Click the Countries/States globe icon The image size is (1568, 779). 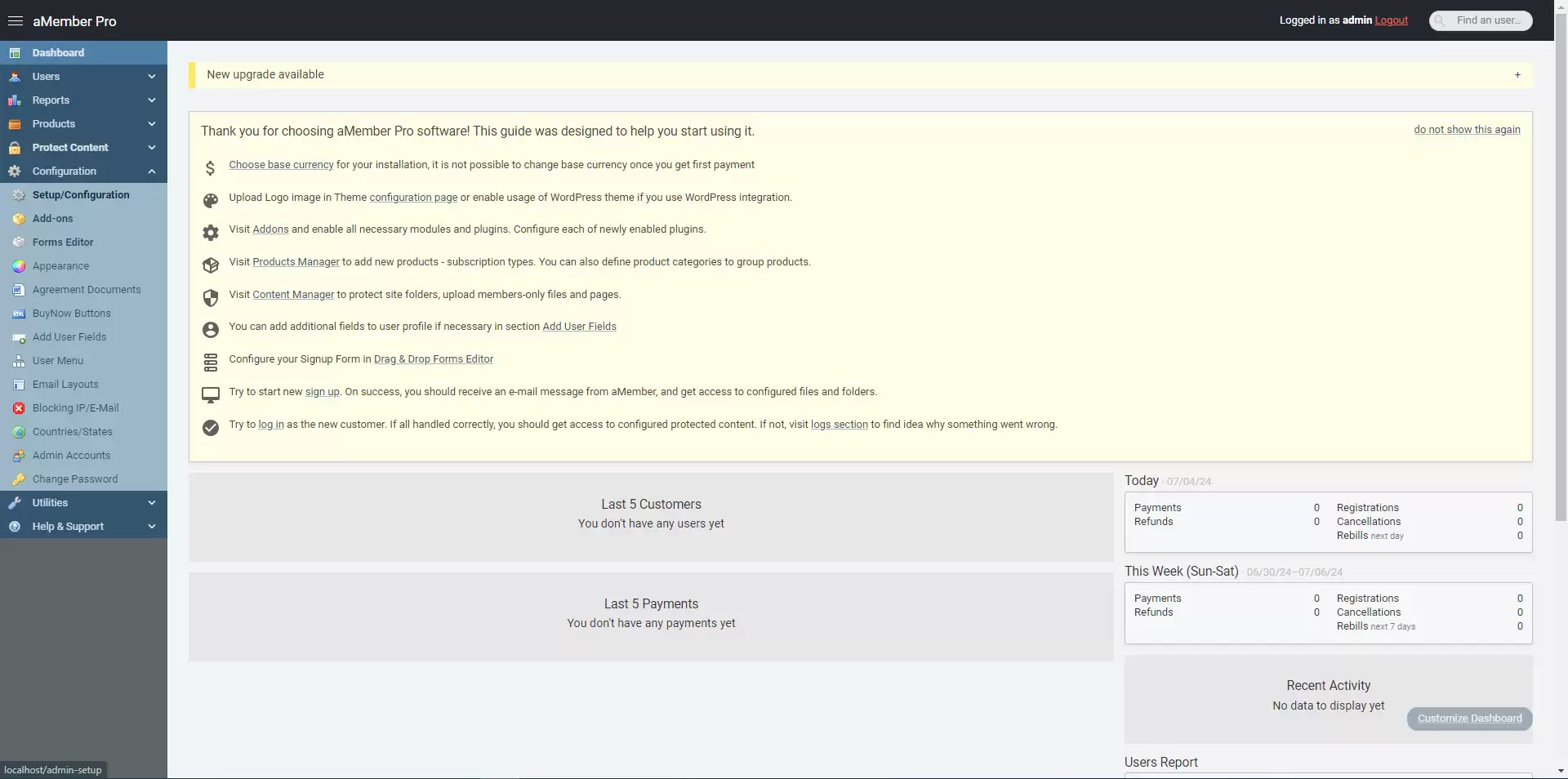pos(19,432)
